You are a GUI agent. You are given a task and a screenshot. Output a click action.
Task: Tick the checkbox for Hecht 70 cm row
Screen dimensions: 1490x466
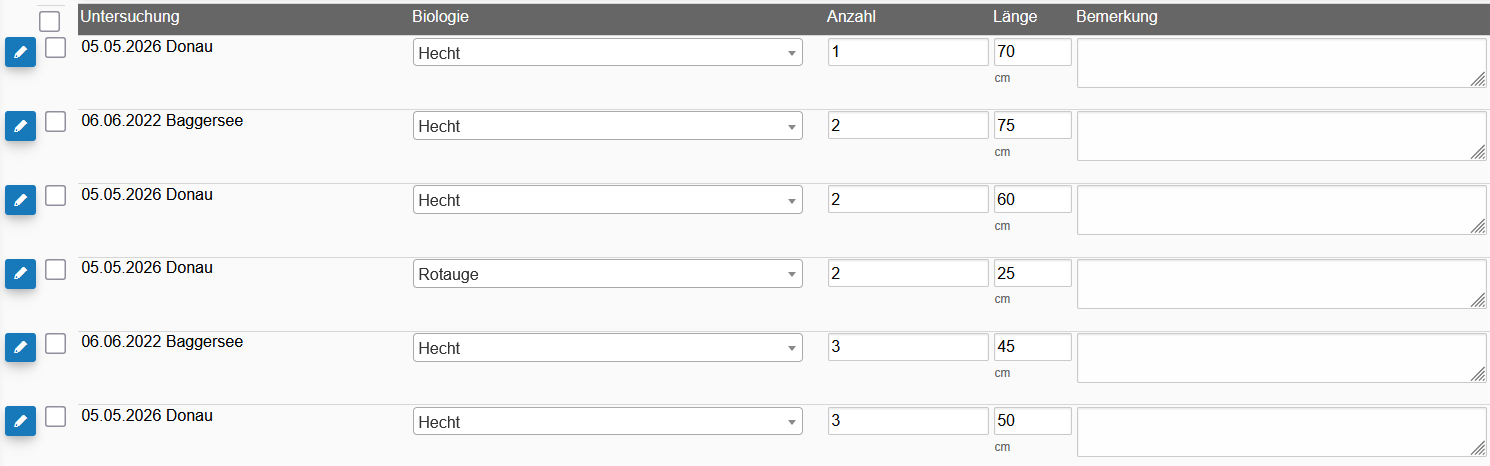click(56, 48)
